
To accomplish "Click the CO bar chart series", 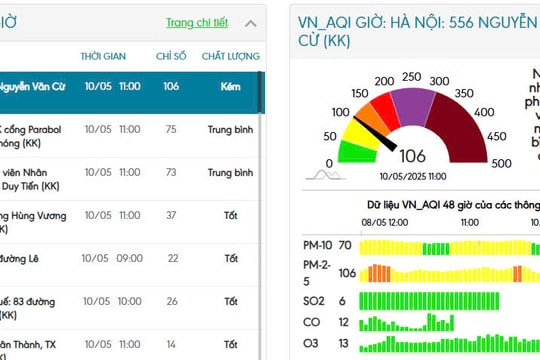I will pos(406,322).
